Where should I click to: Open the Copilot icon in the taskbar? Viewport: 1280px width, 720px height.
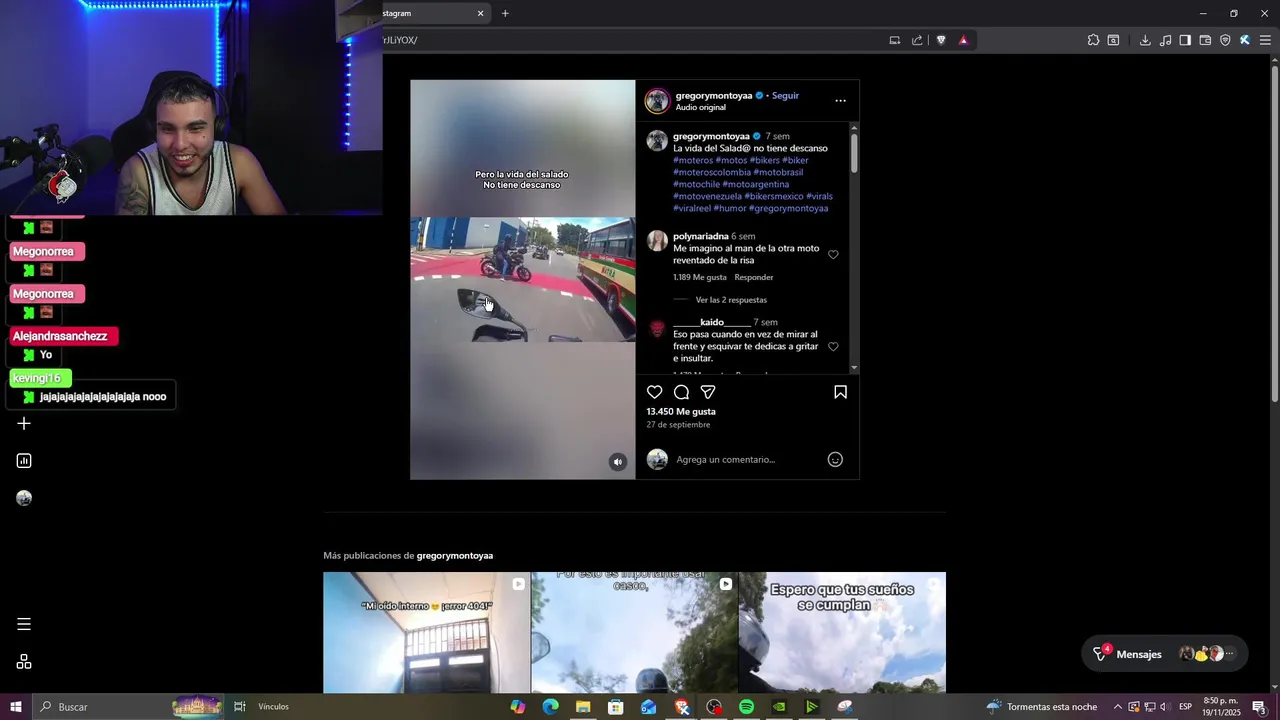pyautogui.click(x=517, y=707)
